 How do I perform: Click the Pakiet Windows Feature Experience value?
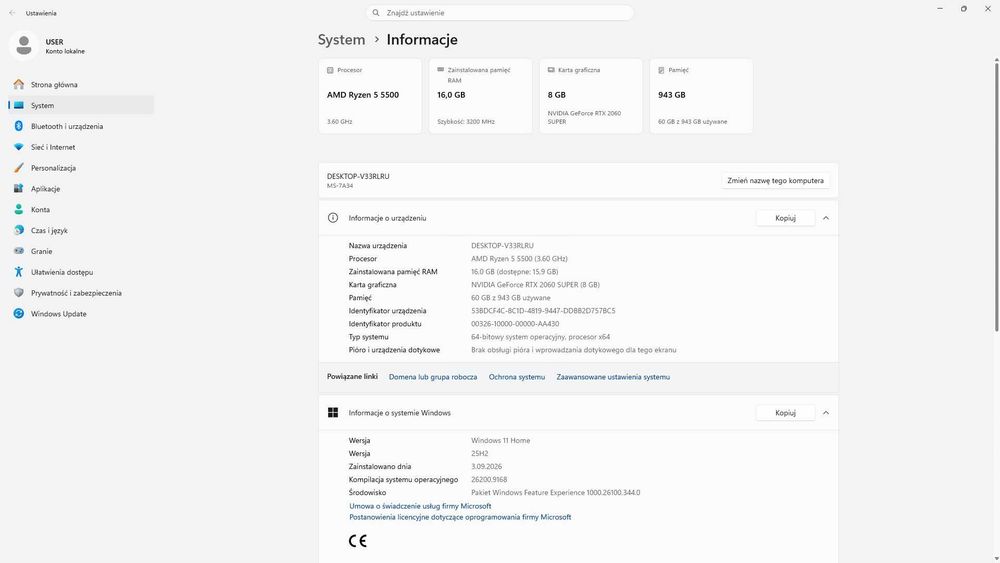point(555,492)
